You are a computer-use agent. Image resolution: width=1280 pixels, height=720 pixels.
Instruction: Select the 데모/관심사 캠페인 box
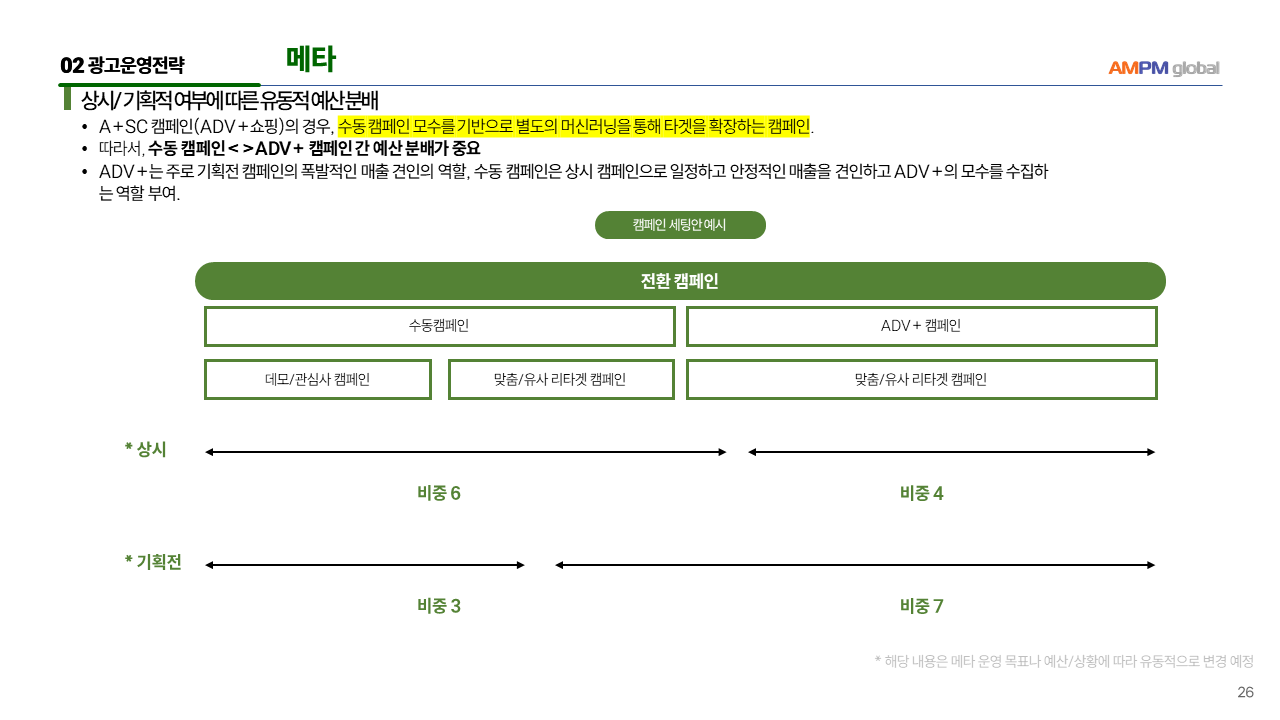click(318, 379)
